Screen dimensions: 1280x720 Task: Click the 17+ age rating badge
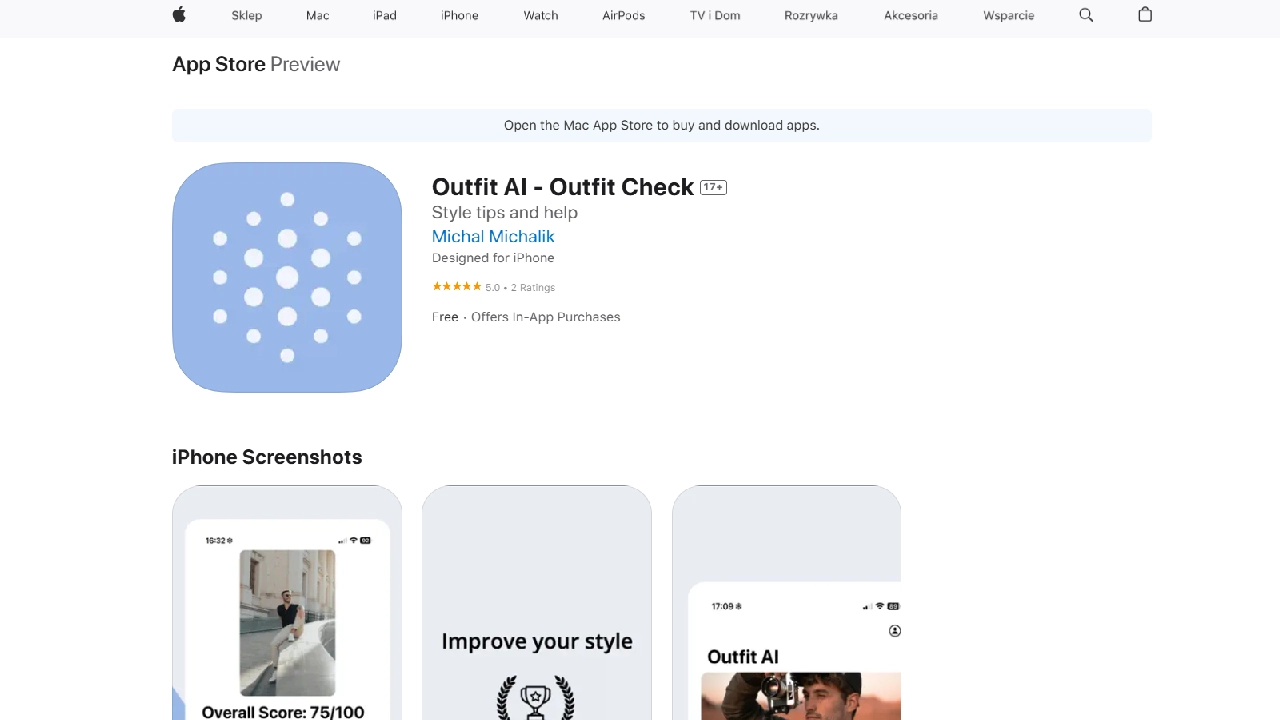[713, 187]
